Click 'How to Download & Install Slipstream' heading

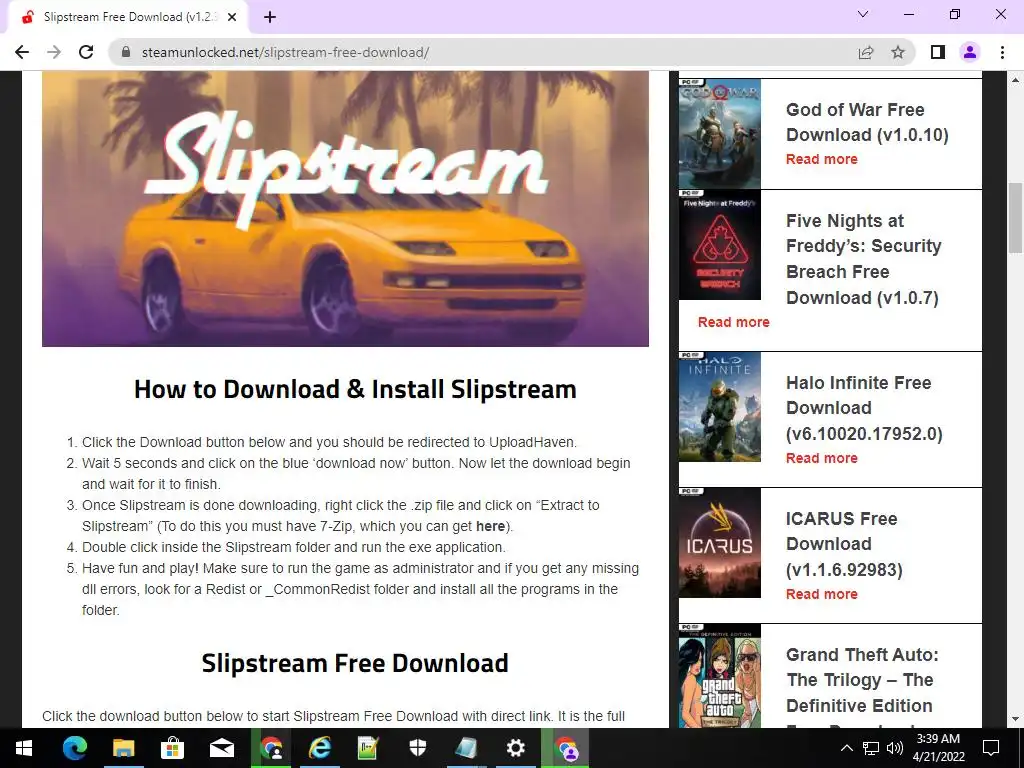[x=355, y=389]
